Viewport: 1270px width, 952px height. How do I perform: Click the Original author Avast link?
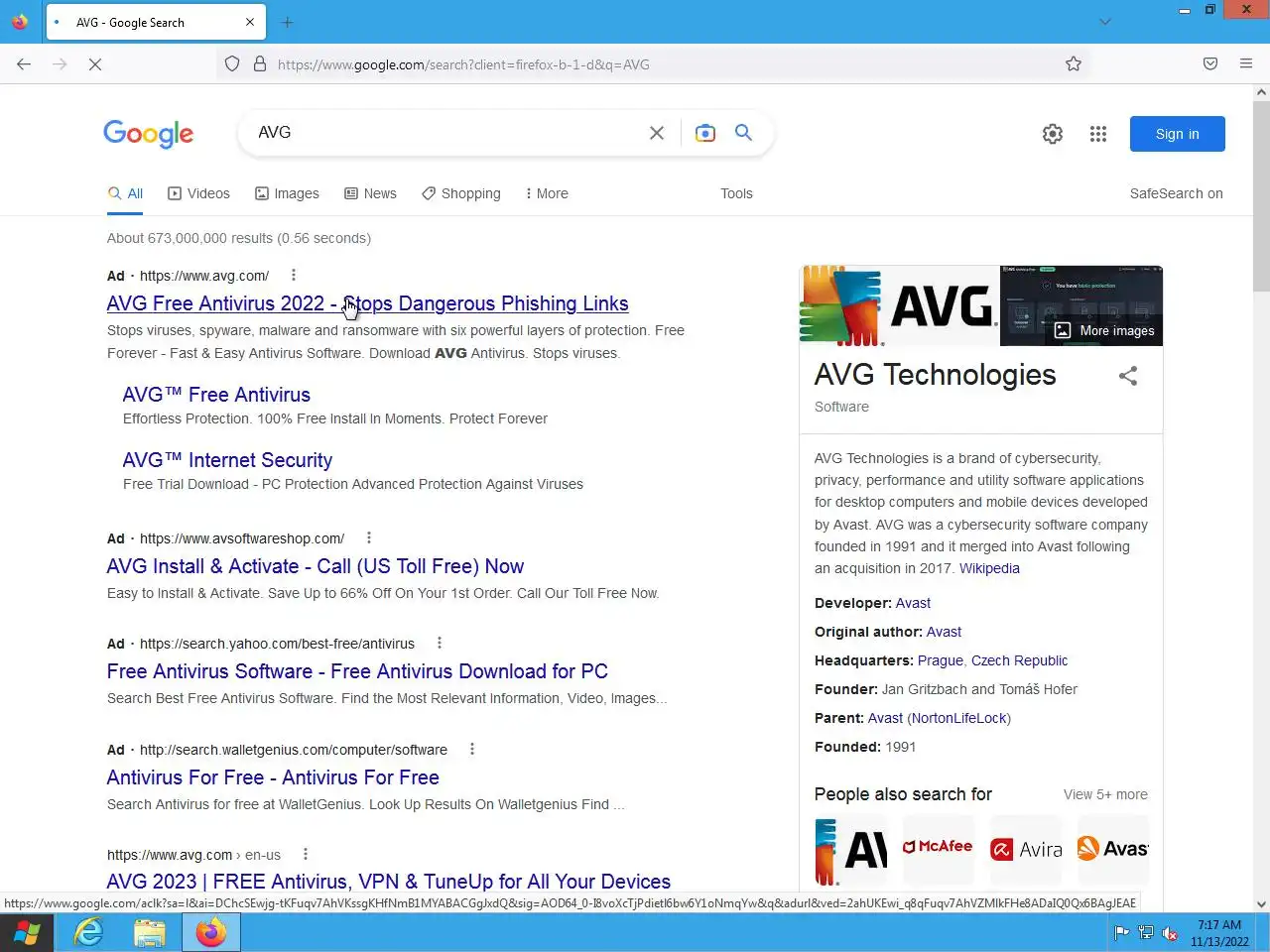click(x=944, y=632)
